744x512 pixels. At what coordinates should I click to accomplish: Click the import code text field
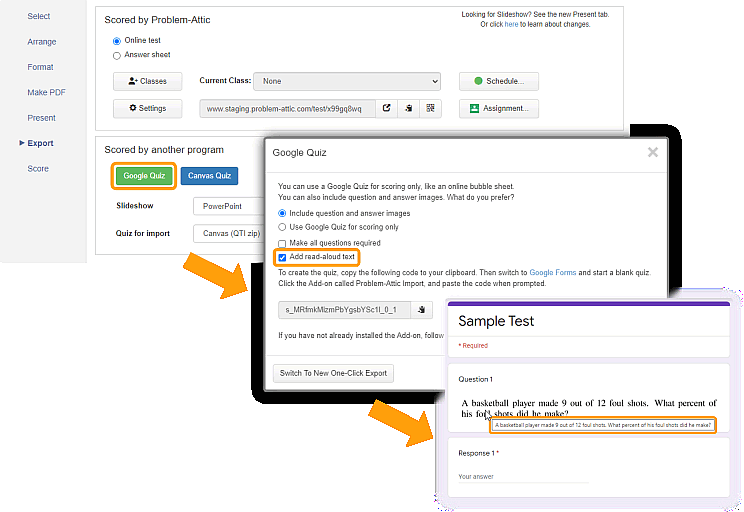(344, 310)
